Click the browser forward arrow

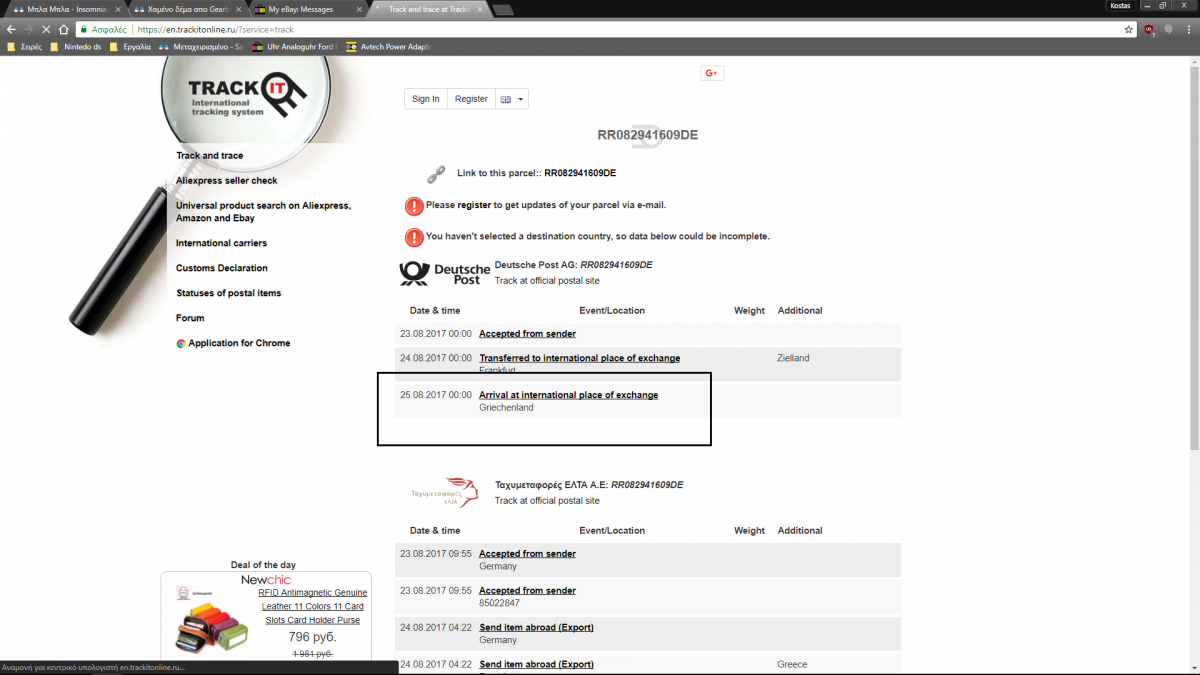point(29,29)
